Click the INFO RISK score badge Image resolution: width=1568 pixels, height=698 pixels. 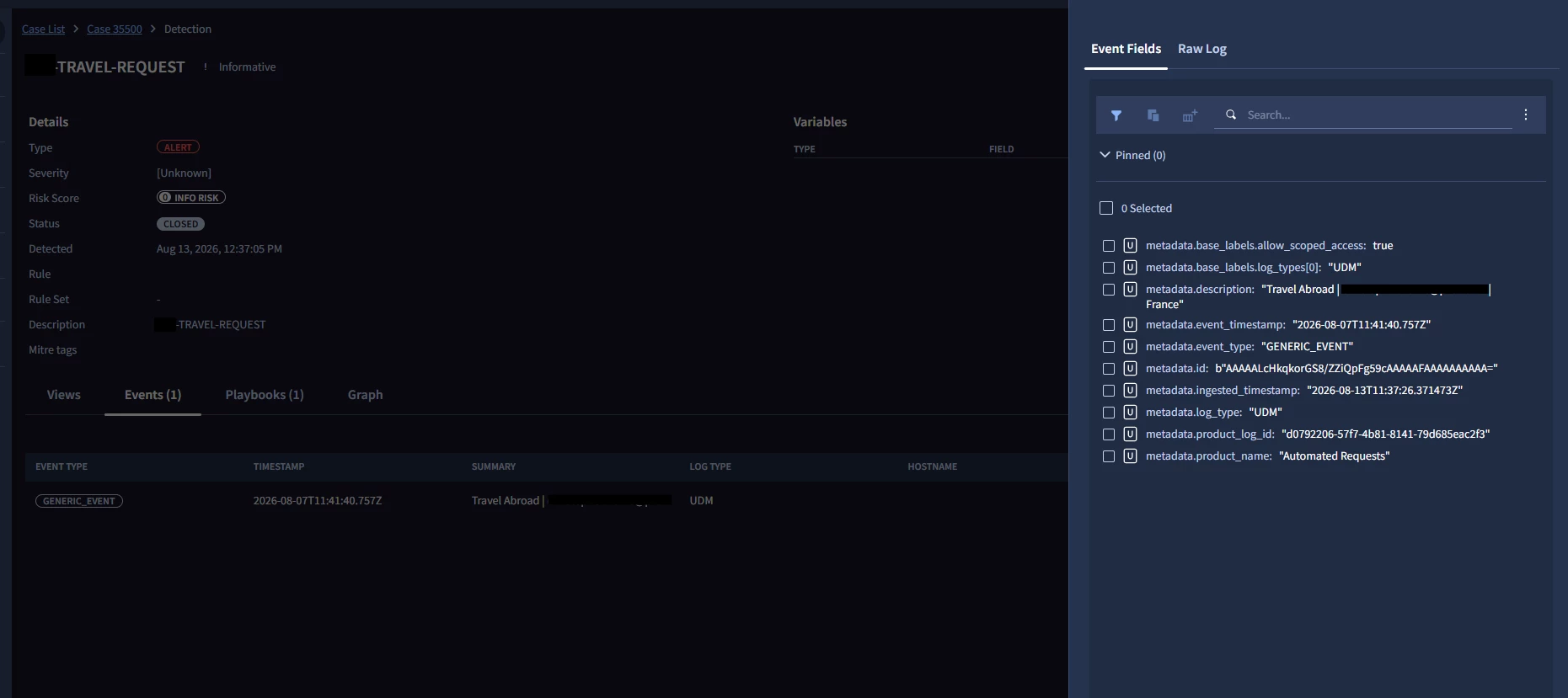point(191,198)
